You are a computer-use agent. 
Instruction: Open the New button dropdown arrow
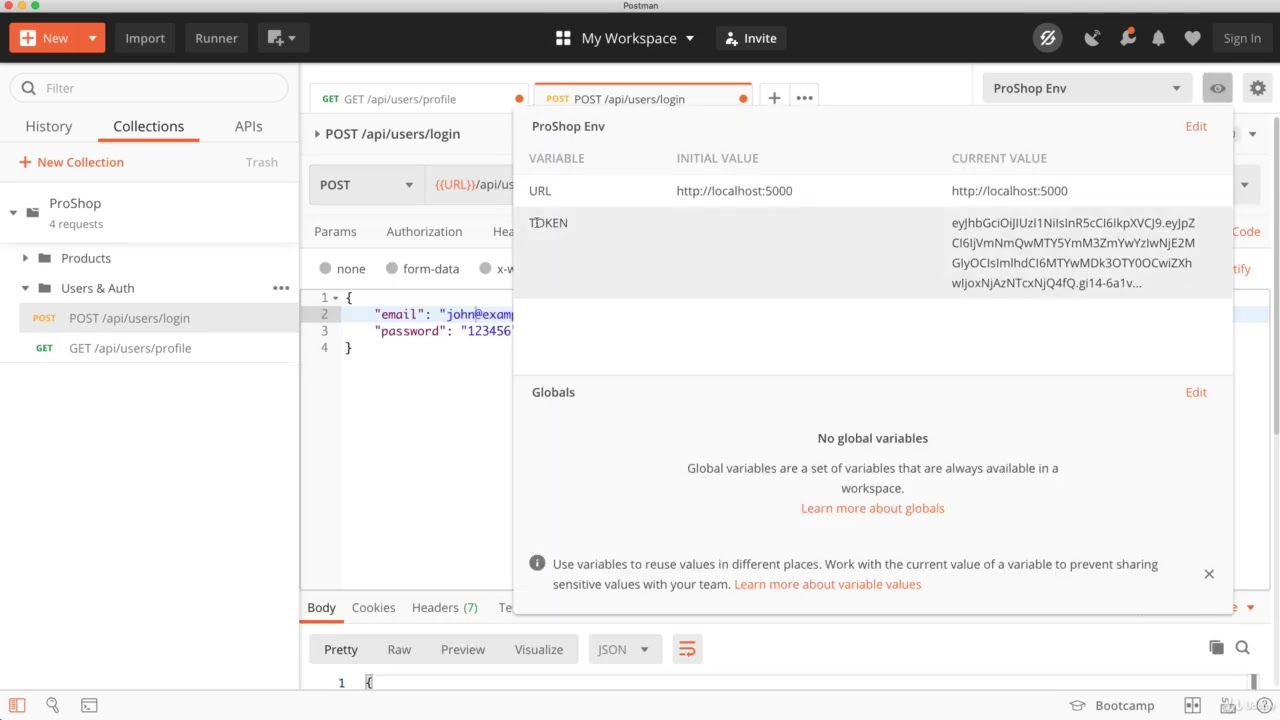pyautogui.click(x=92, y=38)
